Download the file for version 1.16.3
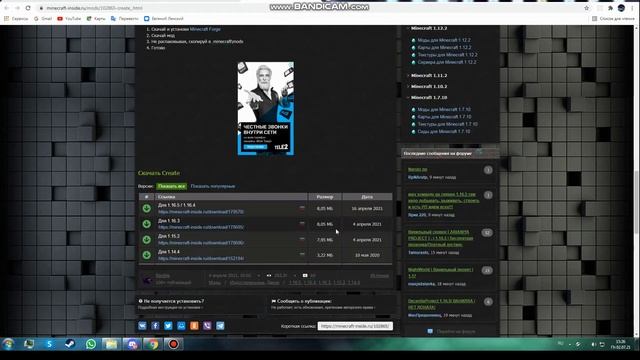640x360 pixels. click(147, 224)
